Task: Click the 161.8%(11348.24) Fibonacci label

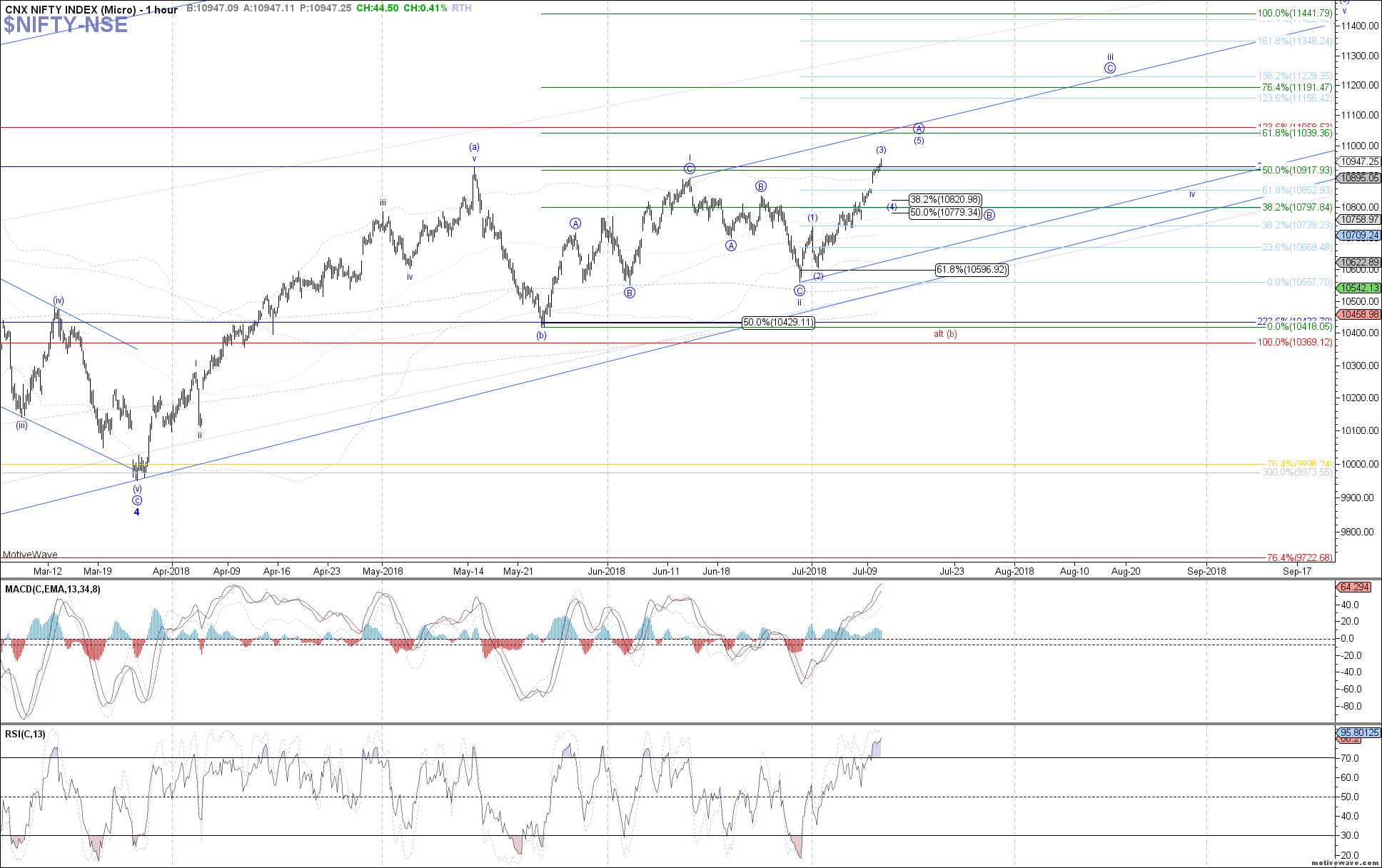Action: (1294, 41)
